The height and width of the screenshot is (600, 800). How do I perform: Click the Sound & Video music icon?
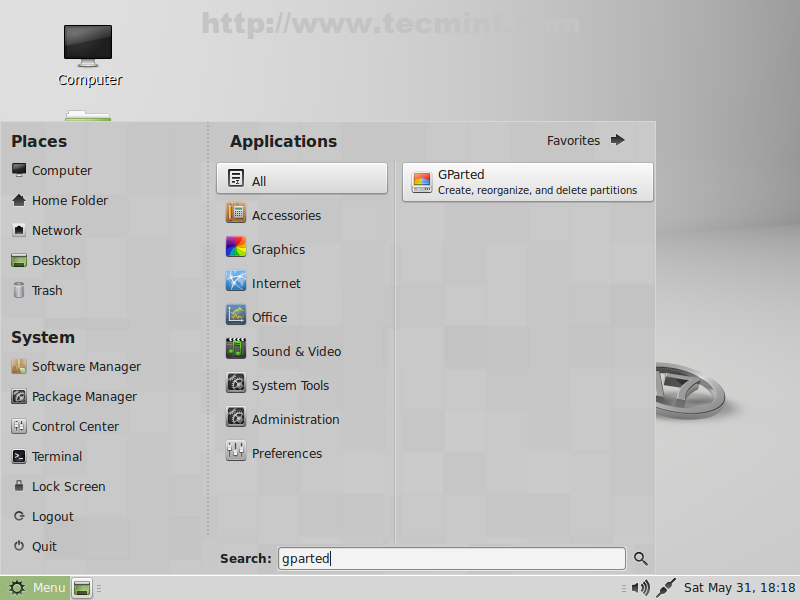[x=236, y=348]
